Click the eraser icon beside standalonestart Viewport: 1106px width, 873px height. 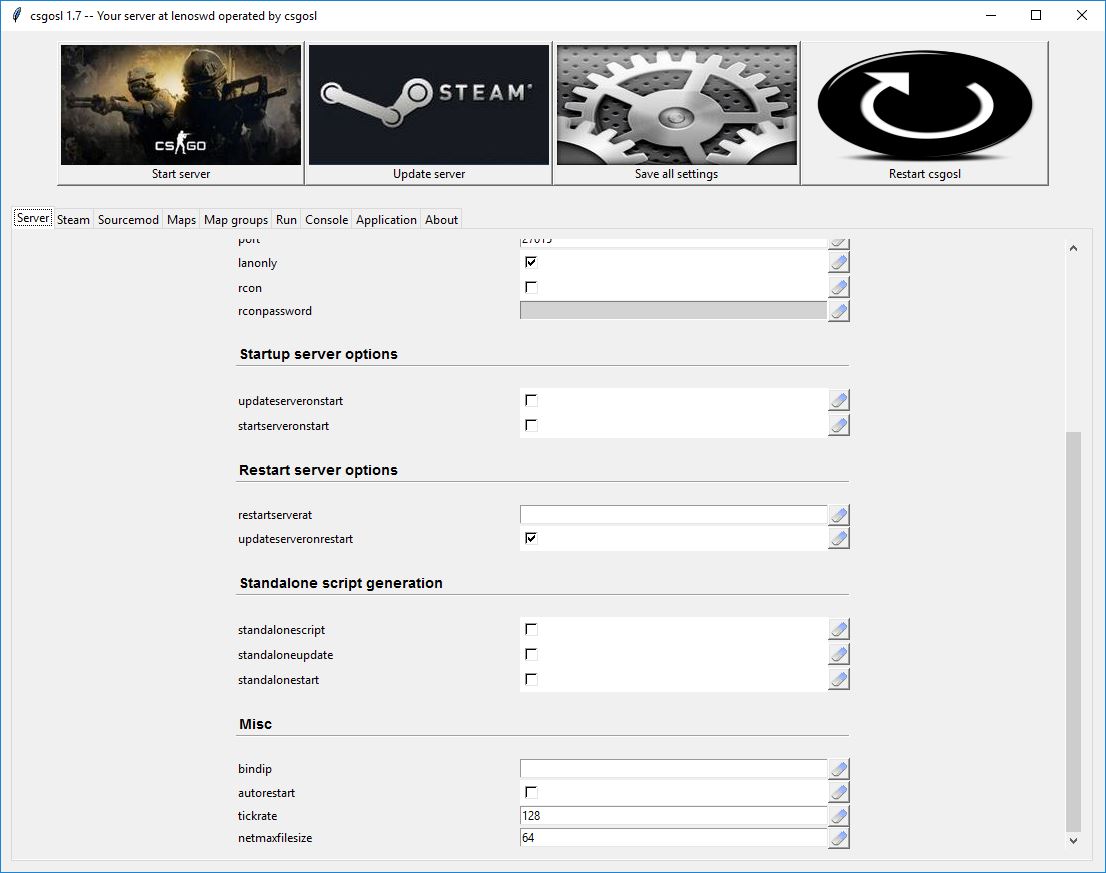(839, 679)
